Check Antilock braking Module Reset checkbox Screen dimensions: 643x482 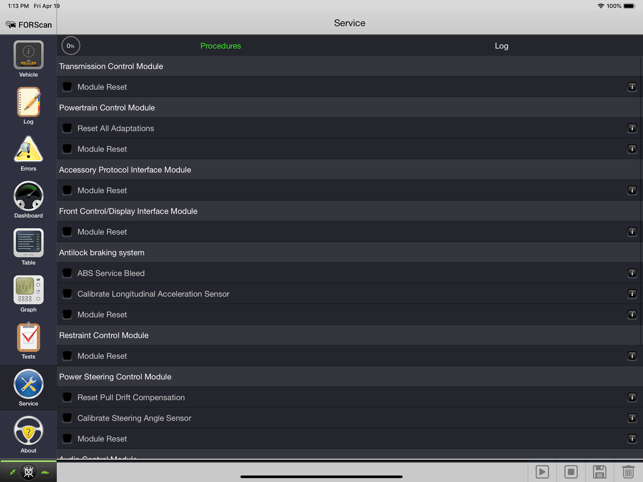pos(67,315)
